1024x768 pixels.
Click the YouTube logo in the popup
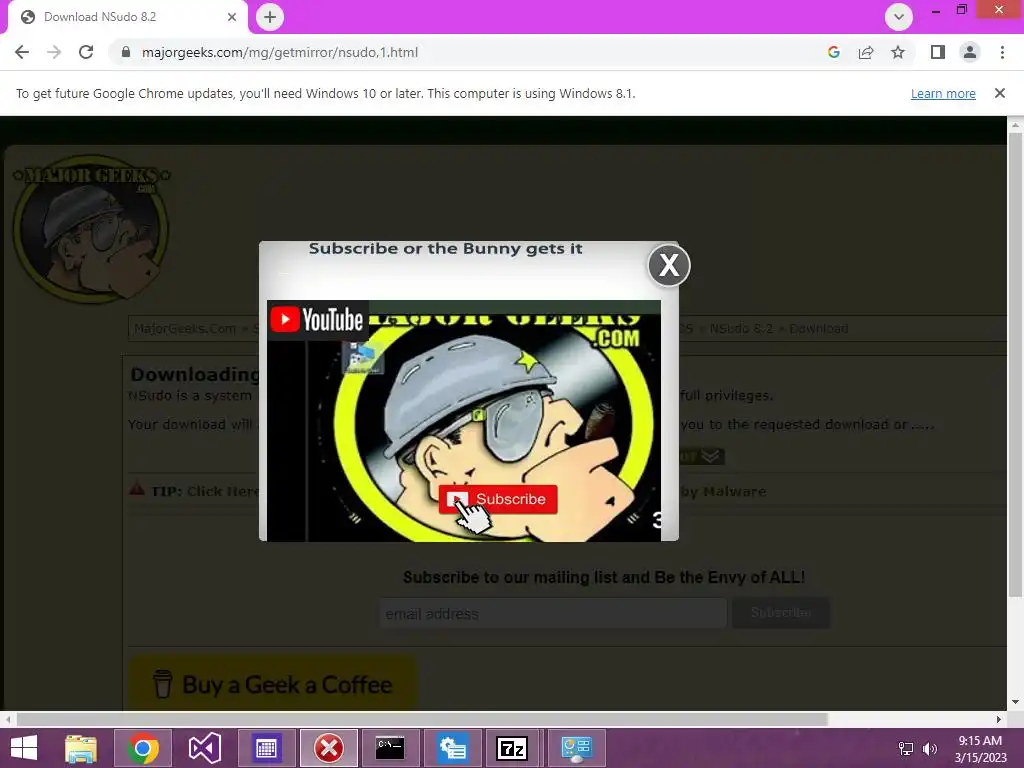[x=317, y=320]
